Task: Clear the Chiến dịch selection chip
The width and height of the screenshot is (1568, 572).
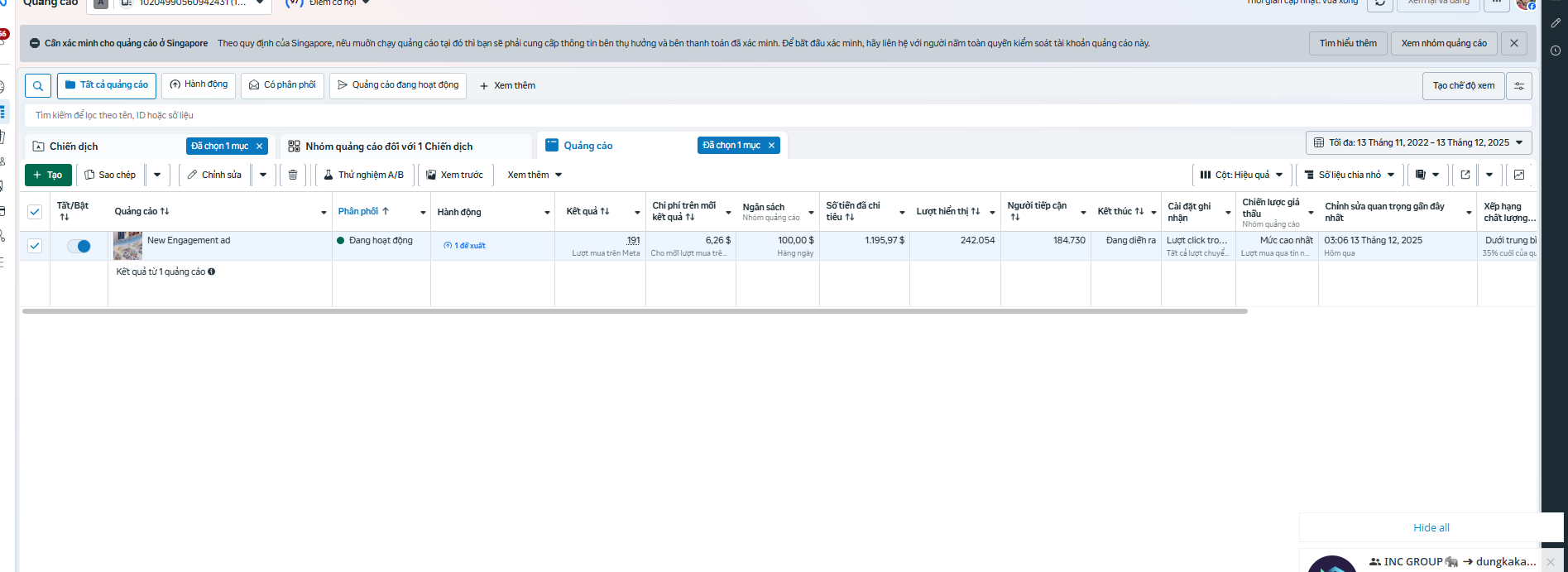Action: (x=260, y=146)
